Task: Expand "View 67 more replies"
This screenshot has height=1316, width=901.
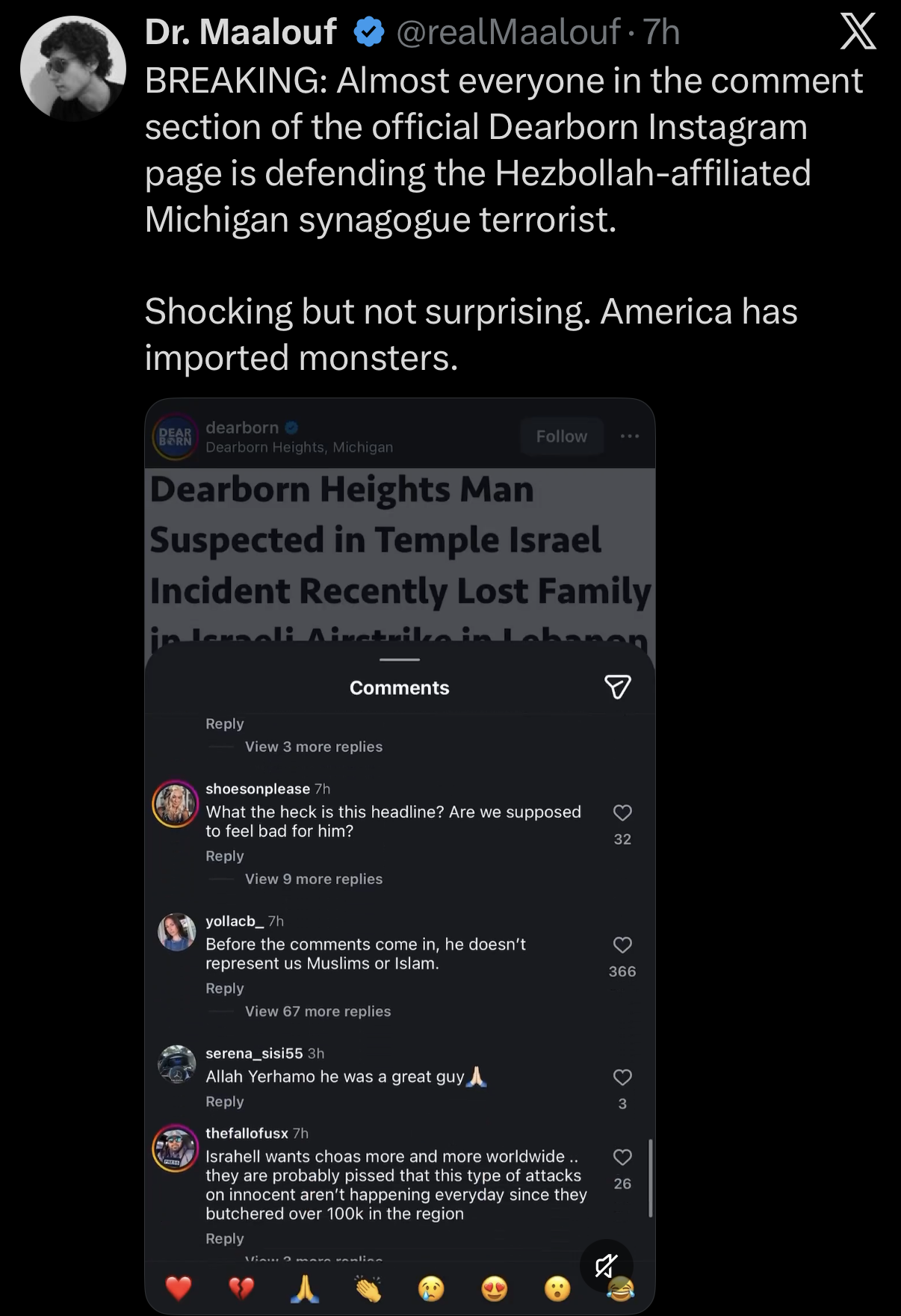Action: 318,1011
